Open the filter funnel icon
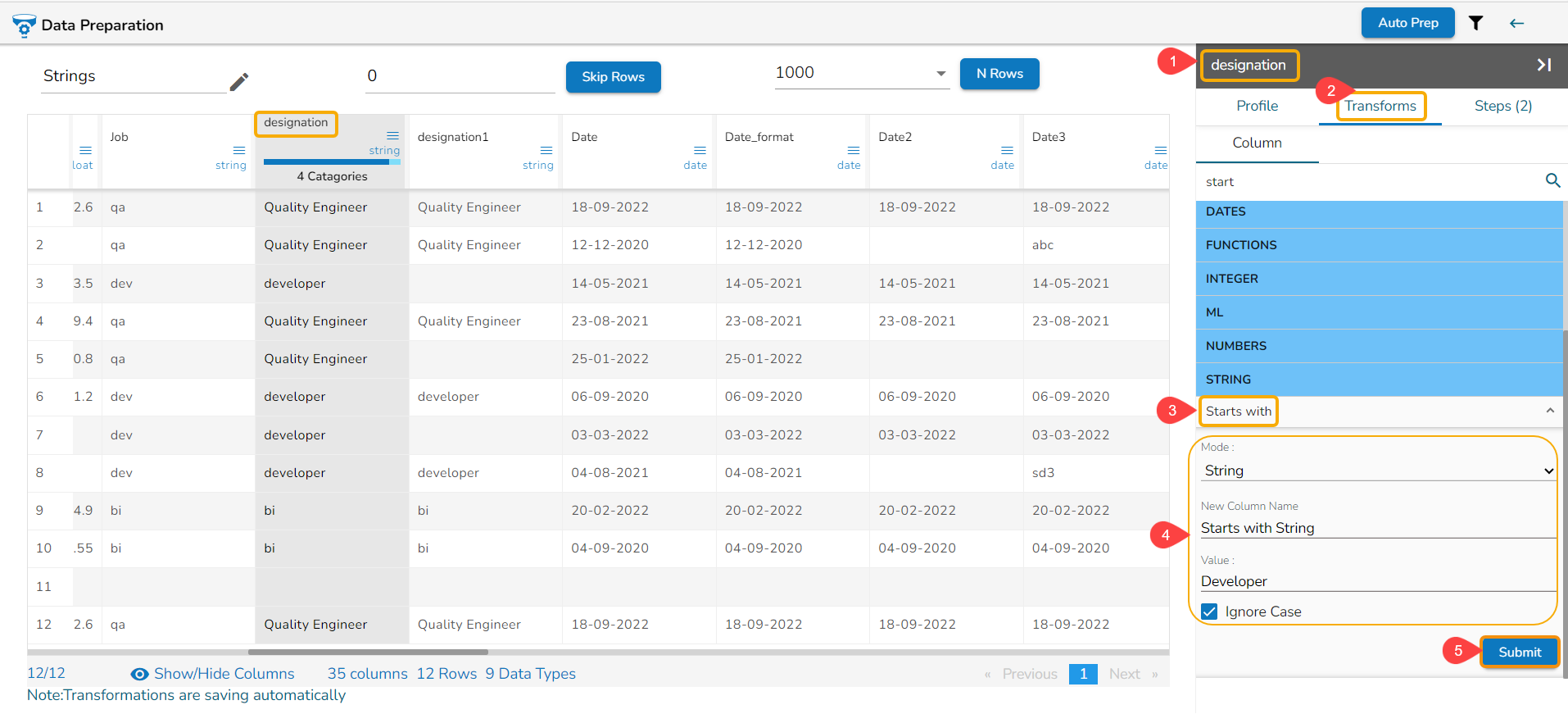Image resolution: width=1568 pixels, height=714 pixels. point(1475,23)
